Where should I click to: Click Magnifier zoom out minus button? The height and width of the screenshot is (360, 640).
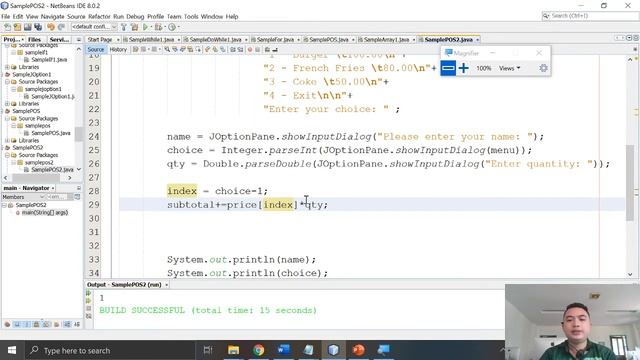(448, 68)
